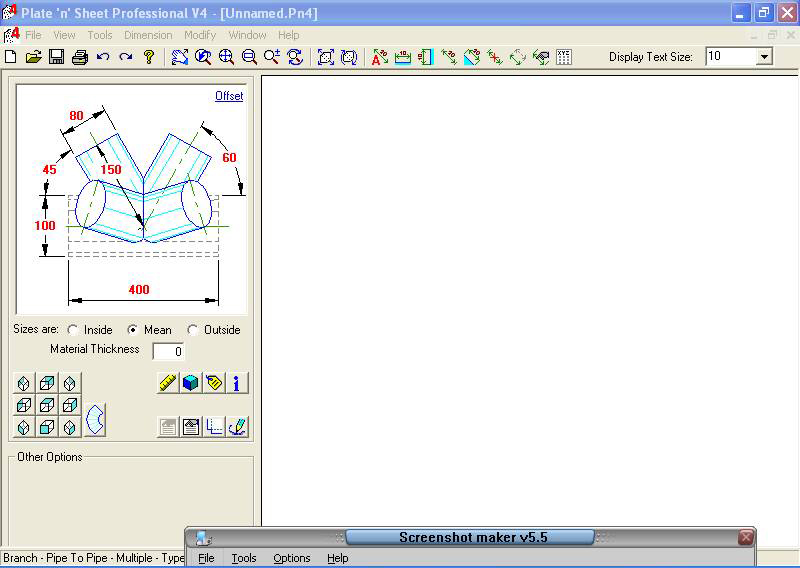Image resolution: width=800 pixels, height=568 pixels.
Task: Open the Dimension menu
Action: [148, 35]
